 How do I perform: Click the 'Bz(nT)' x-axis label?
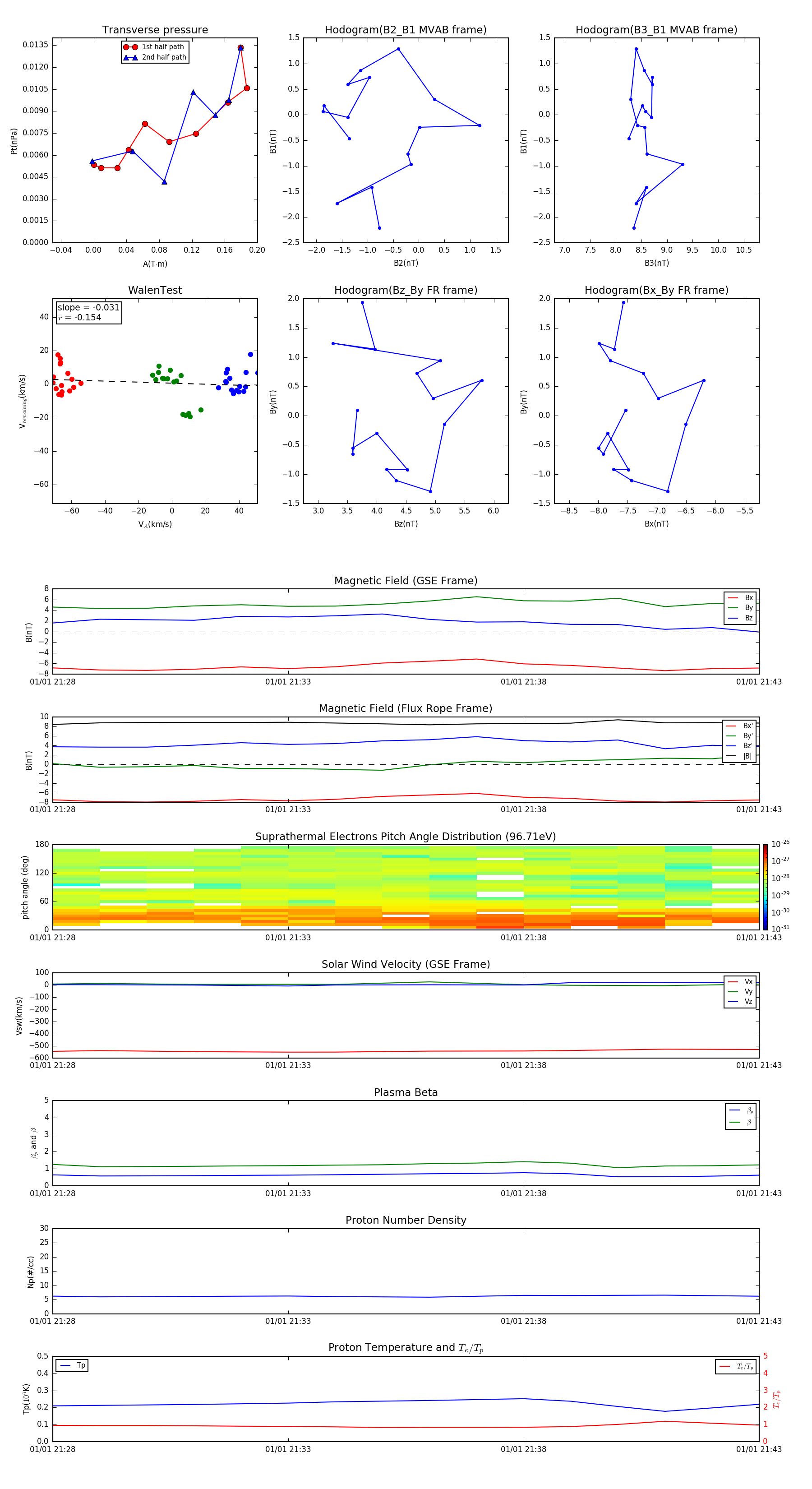(x=406, y=524)
